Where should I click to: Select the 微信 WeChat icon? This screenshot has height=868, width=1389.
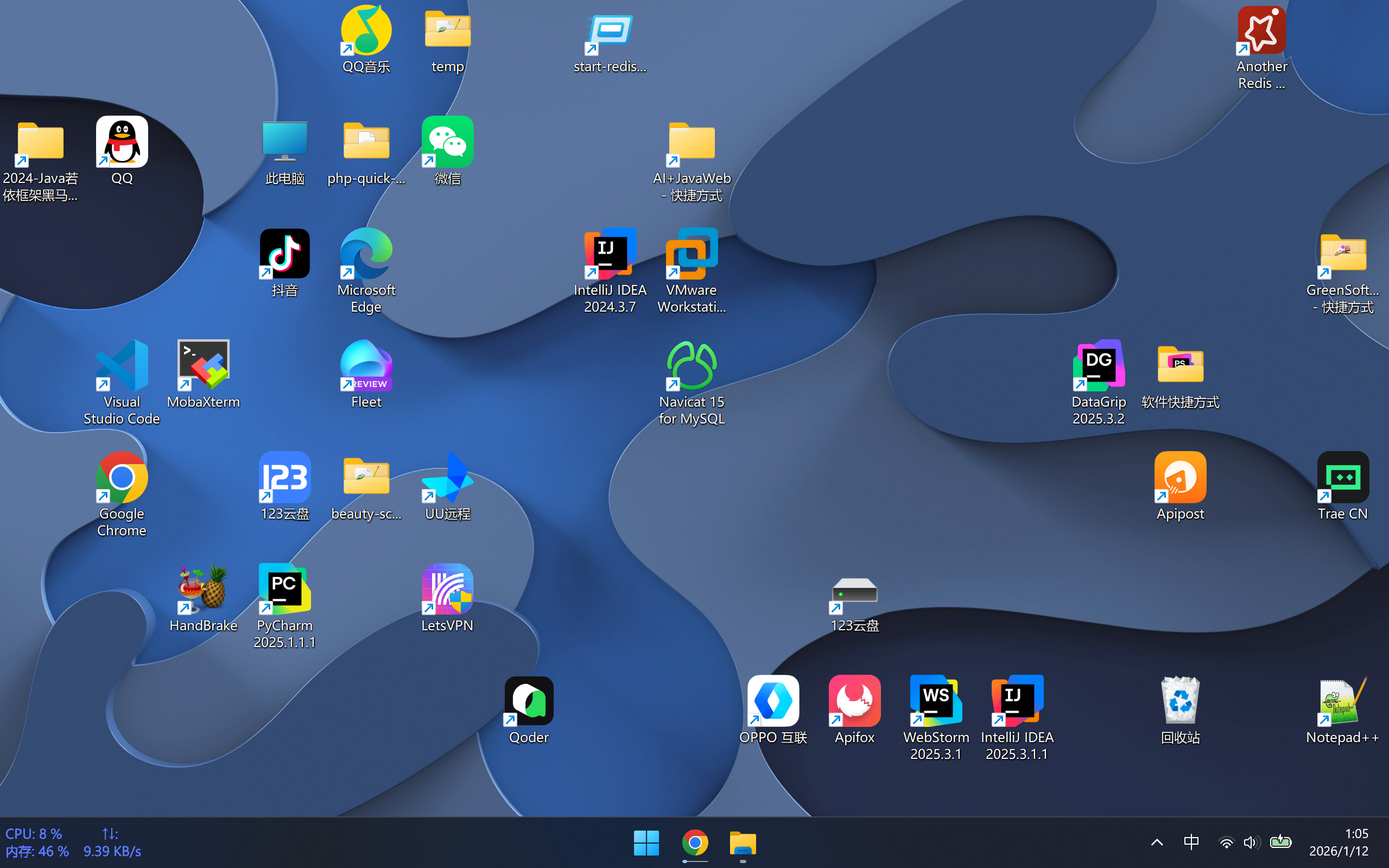point(448,142)
